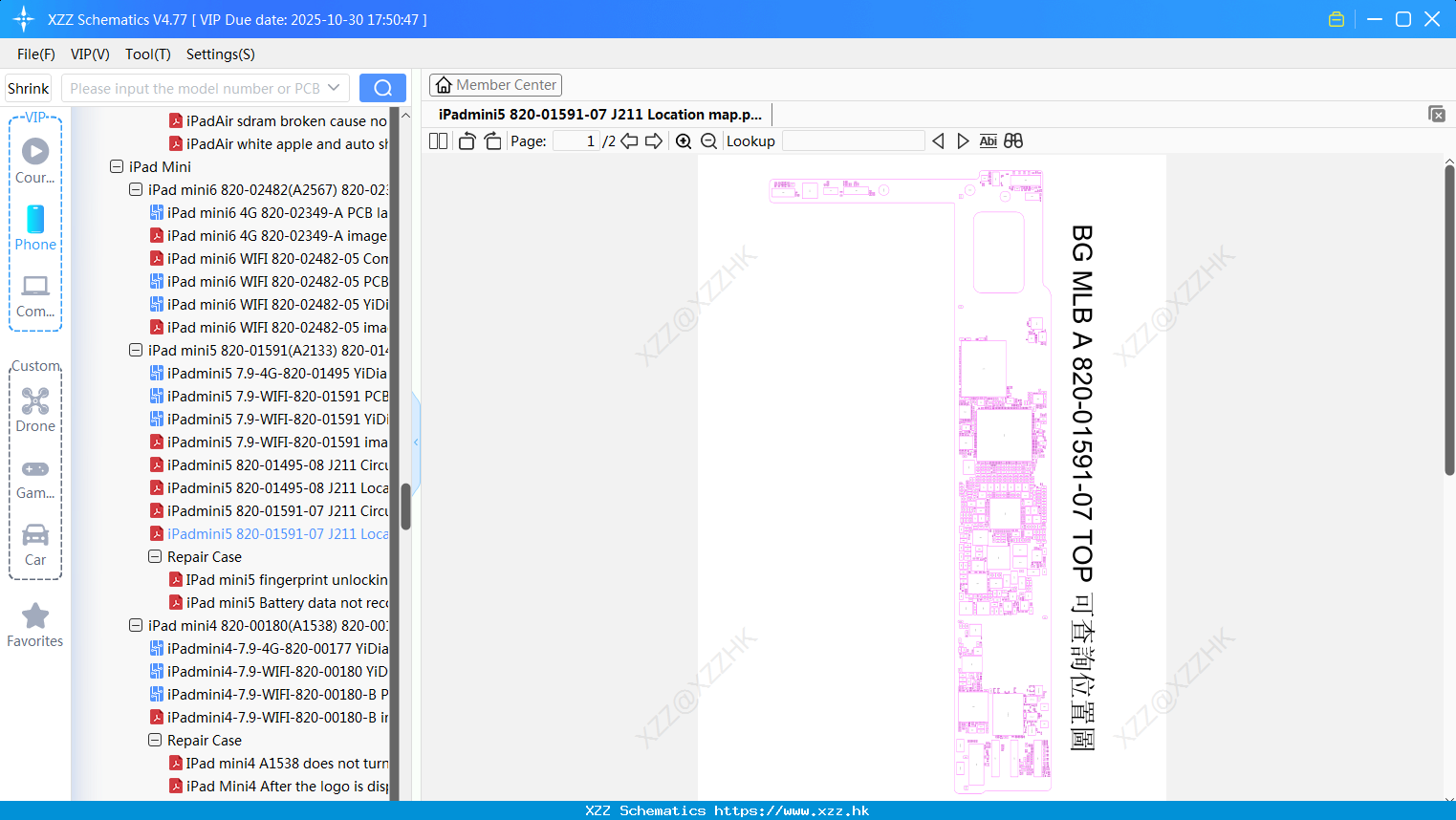Open iPad mini6 4G 820-02349-A image file
1456x820 pixels.
point(268,235)
